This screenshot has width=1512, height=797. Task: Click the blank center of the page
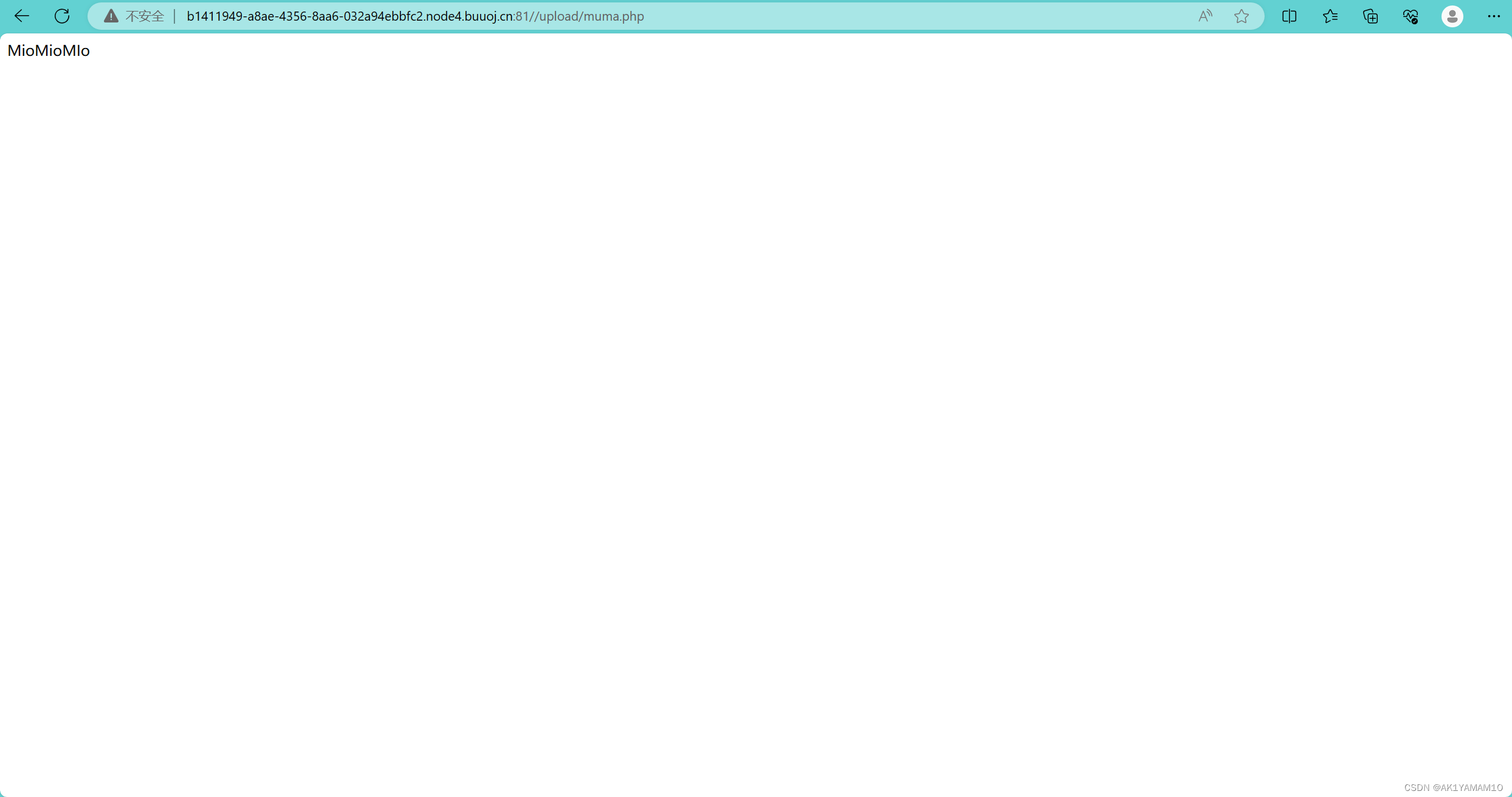pyautogui.click(x=756, y=413)
